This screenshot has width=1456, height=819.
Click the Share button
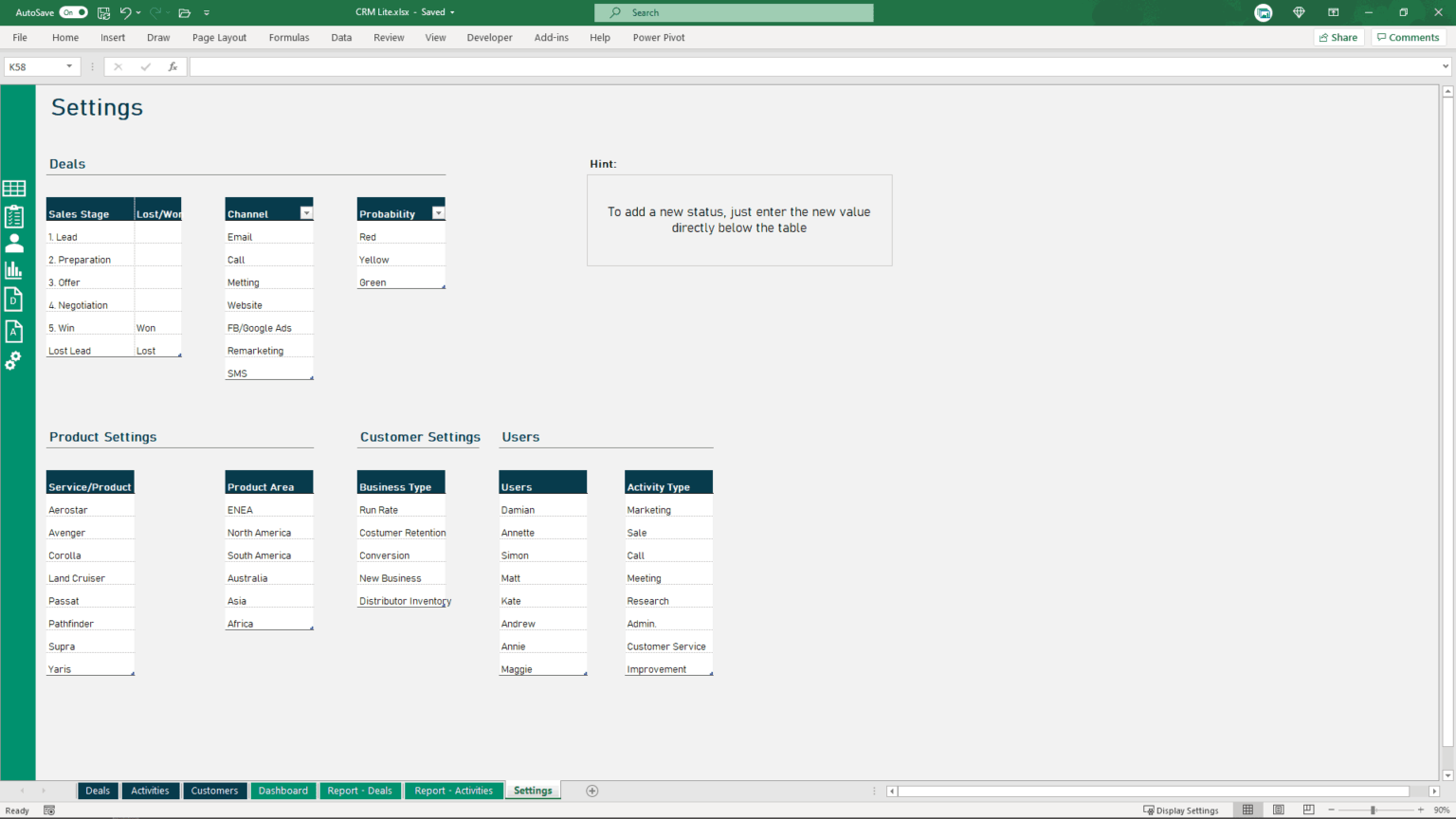[1338, 37]
